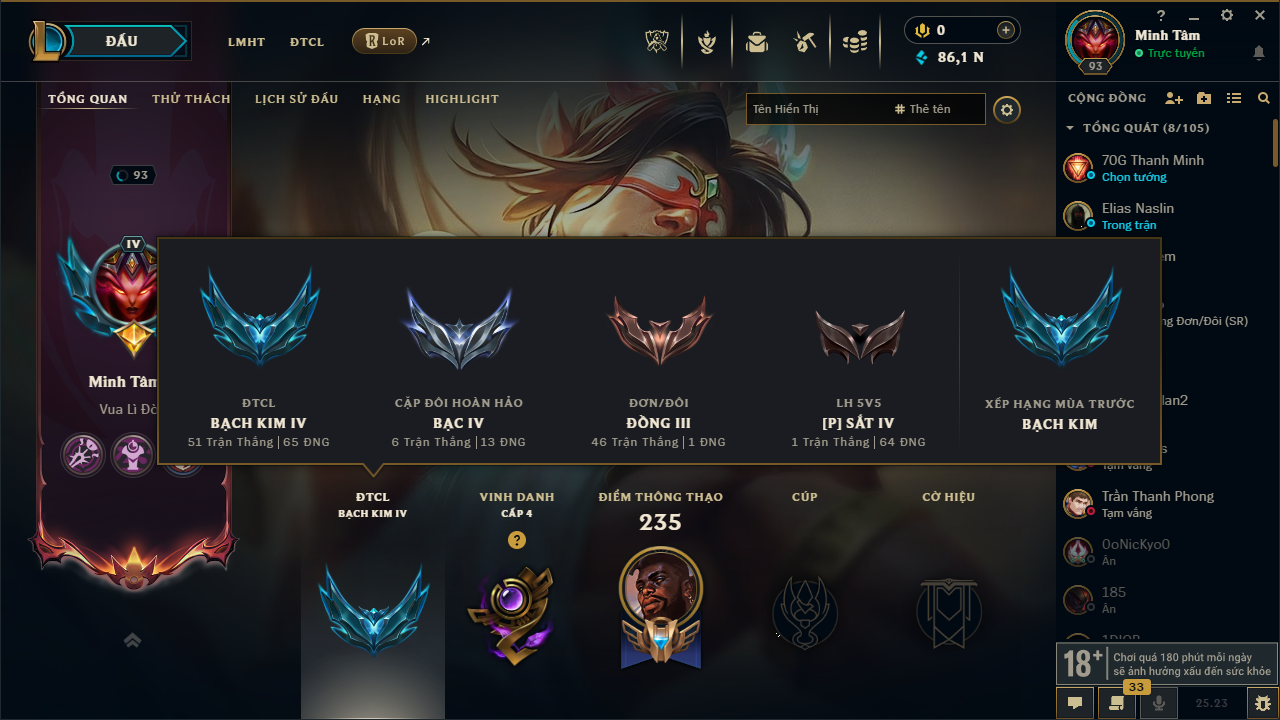Open the Store coins icon
Viewport: 1280px width, 720px height.
click(x=855, y=42)
